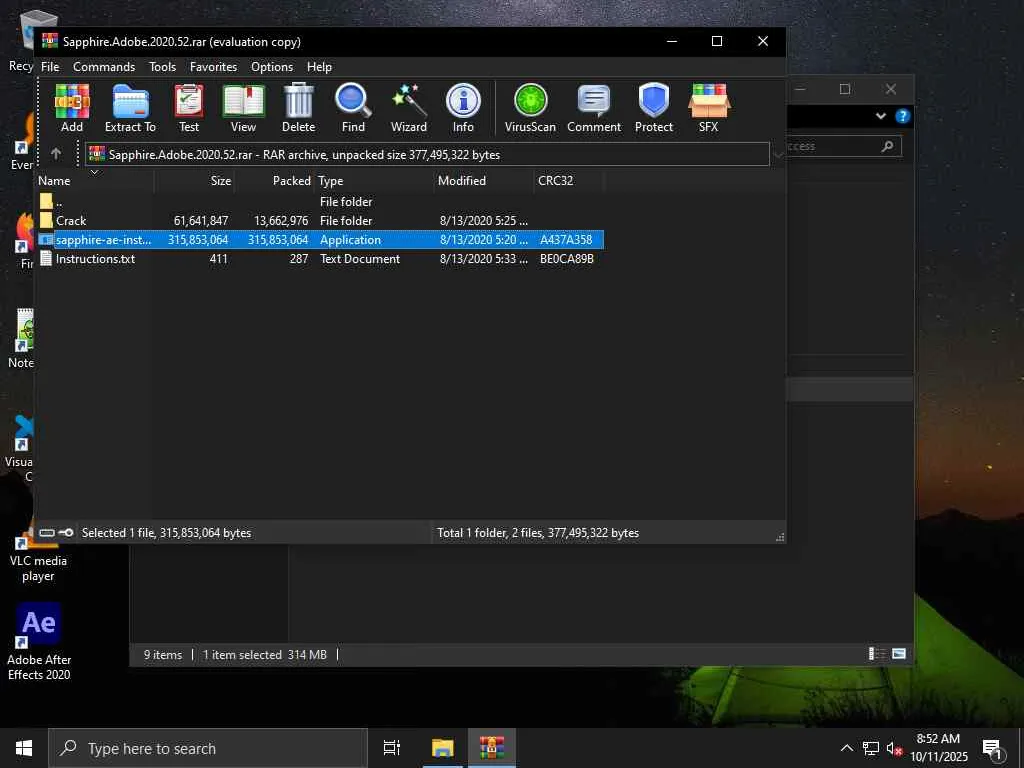
Task: Open File Explorer from the taskbar
Action: [442, 748]
